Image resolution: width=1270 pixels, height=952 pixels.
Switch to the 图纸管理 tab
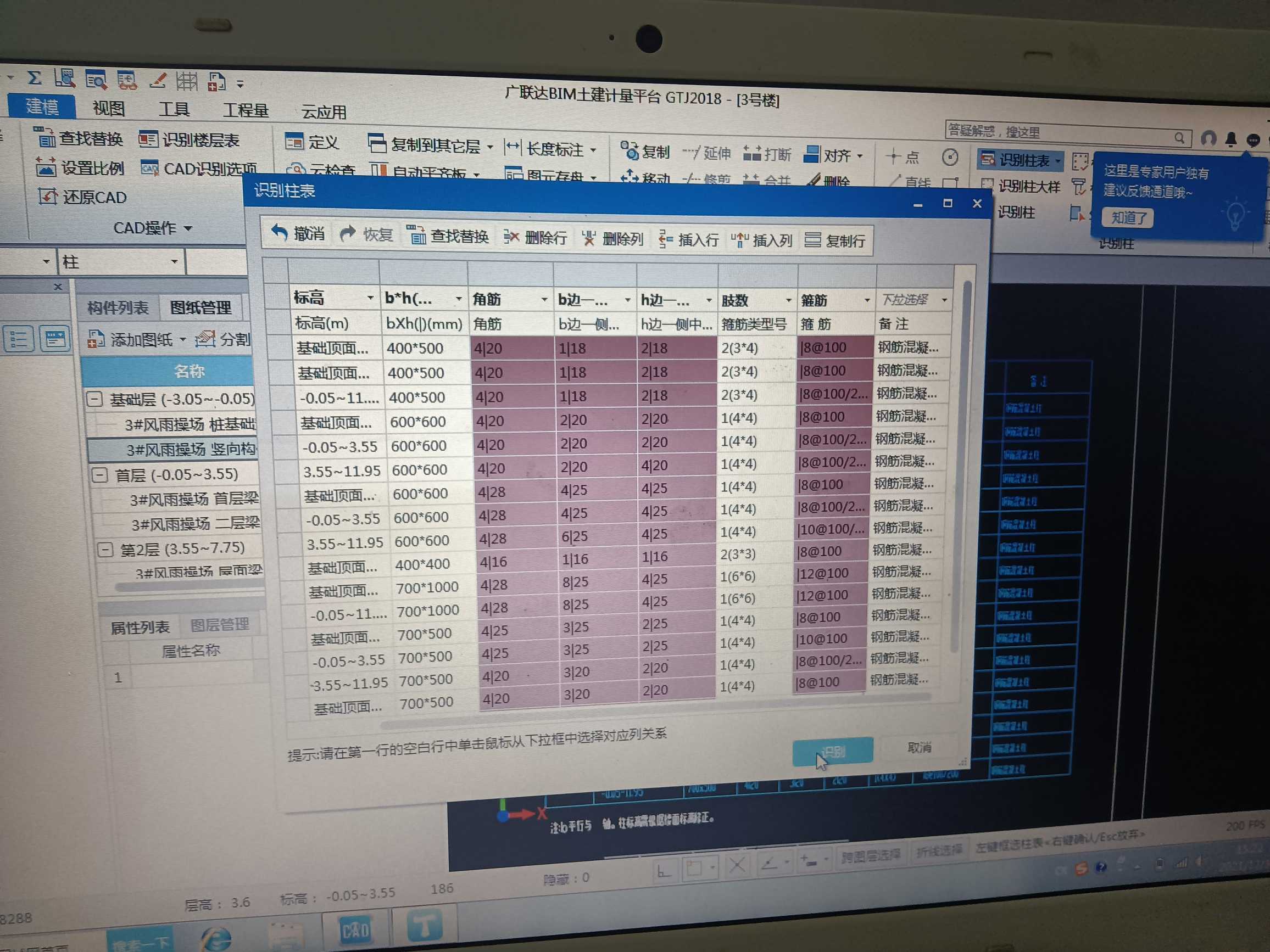(200, 307)
